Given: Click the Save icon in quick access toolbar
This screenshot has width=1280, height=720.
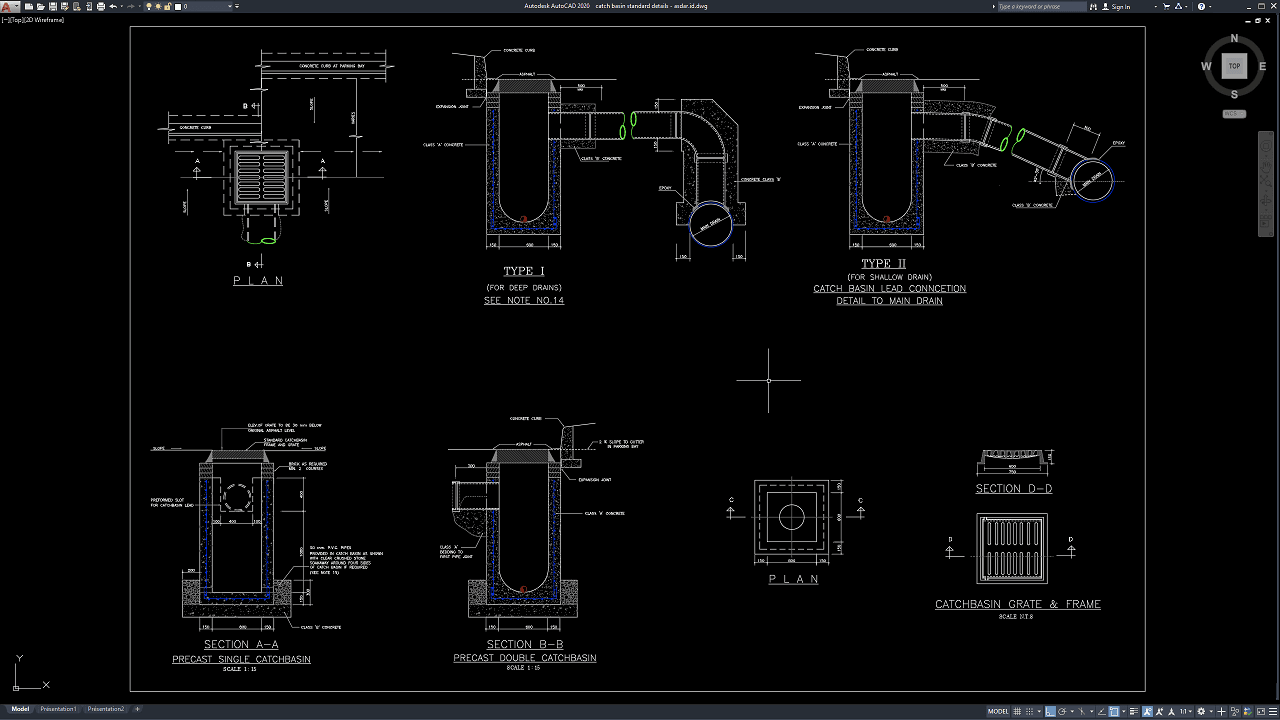Looking at the screenshot, I should [53, 6].
